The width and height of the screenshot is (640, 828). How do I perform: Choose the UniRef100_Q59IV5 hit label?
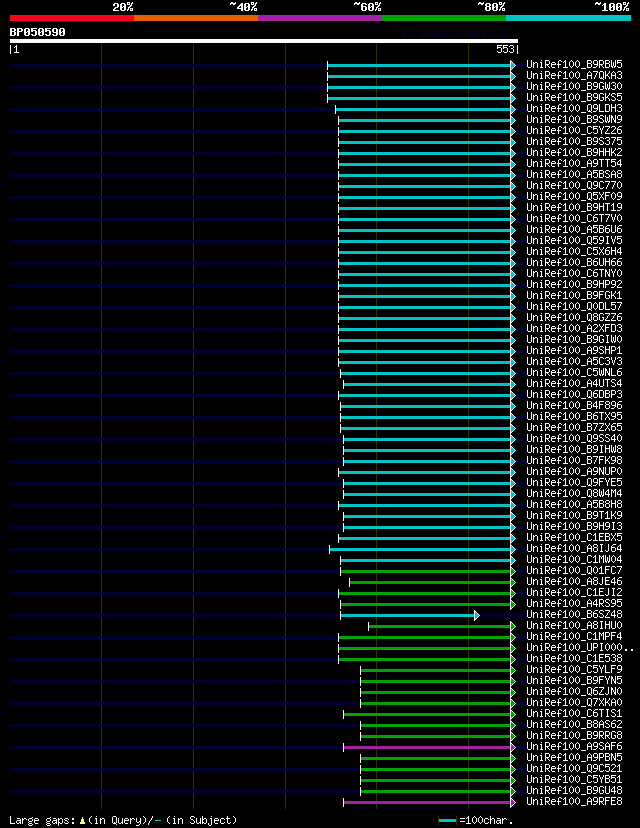[574, 240]
